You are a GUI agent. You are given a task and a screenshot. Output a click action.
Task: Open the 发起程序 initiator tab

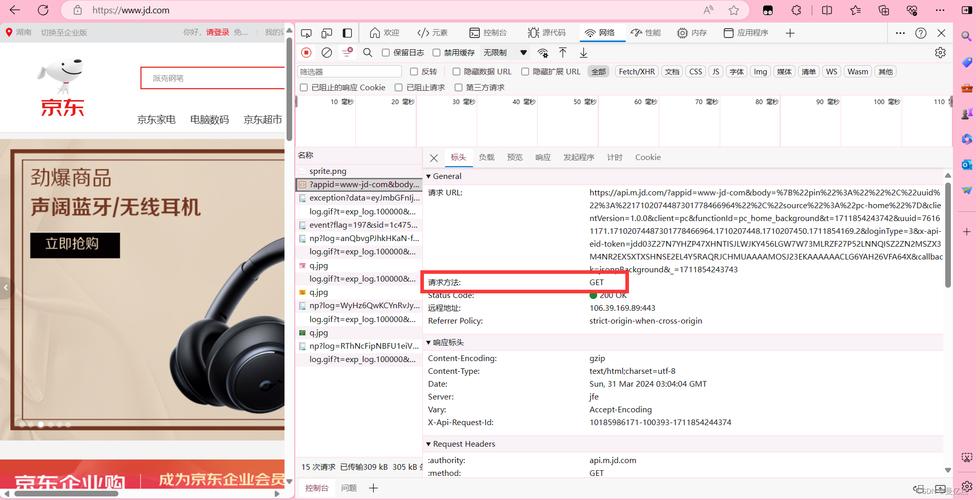coord(579,158)
